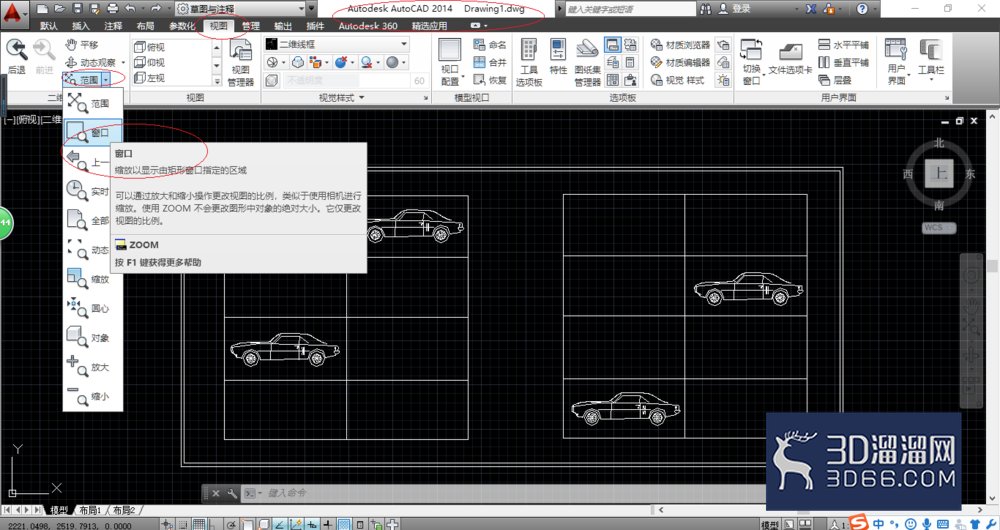This screenshot has height=530, width=1000.
Task: Choose 缩放 scale zoom option
Action: pos(92,279)
